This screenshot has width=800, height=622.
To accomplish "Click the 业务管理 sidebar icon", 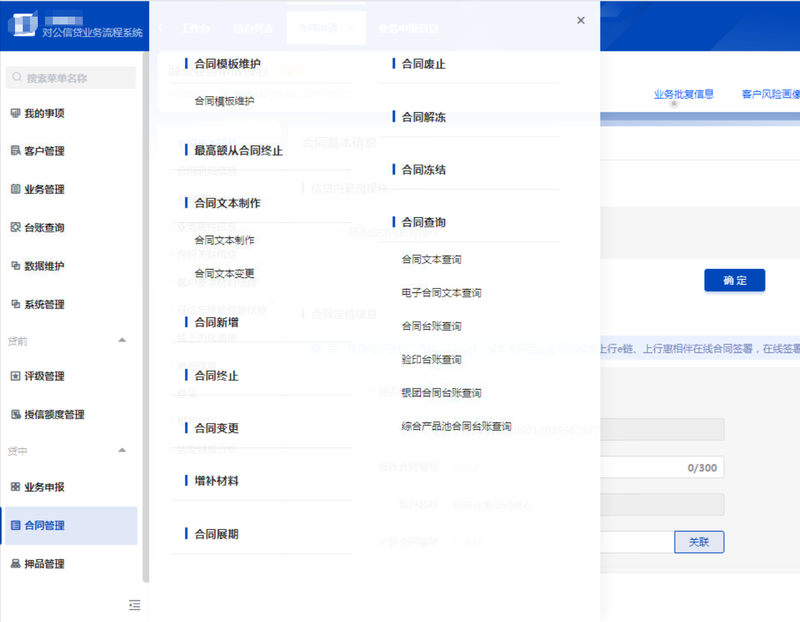I will [x=16, y=189].
